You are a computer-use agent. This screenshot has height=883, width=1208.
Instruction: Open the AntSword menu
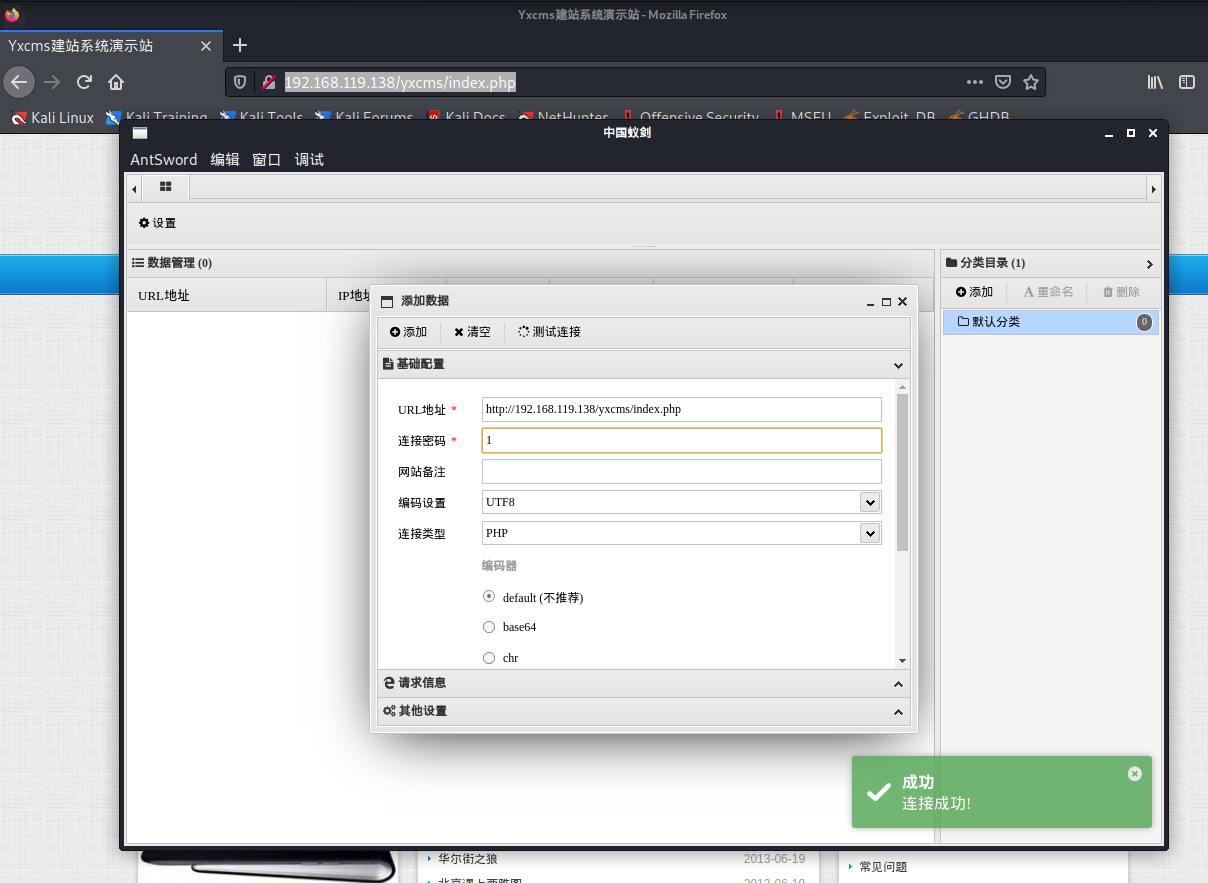pyautogui.click(x=164, y=160)
